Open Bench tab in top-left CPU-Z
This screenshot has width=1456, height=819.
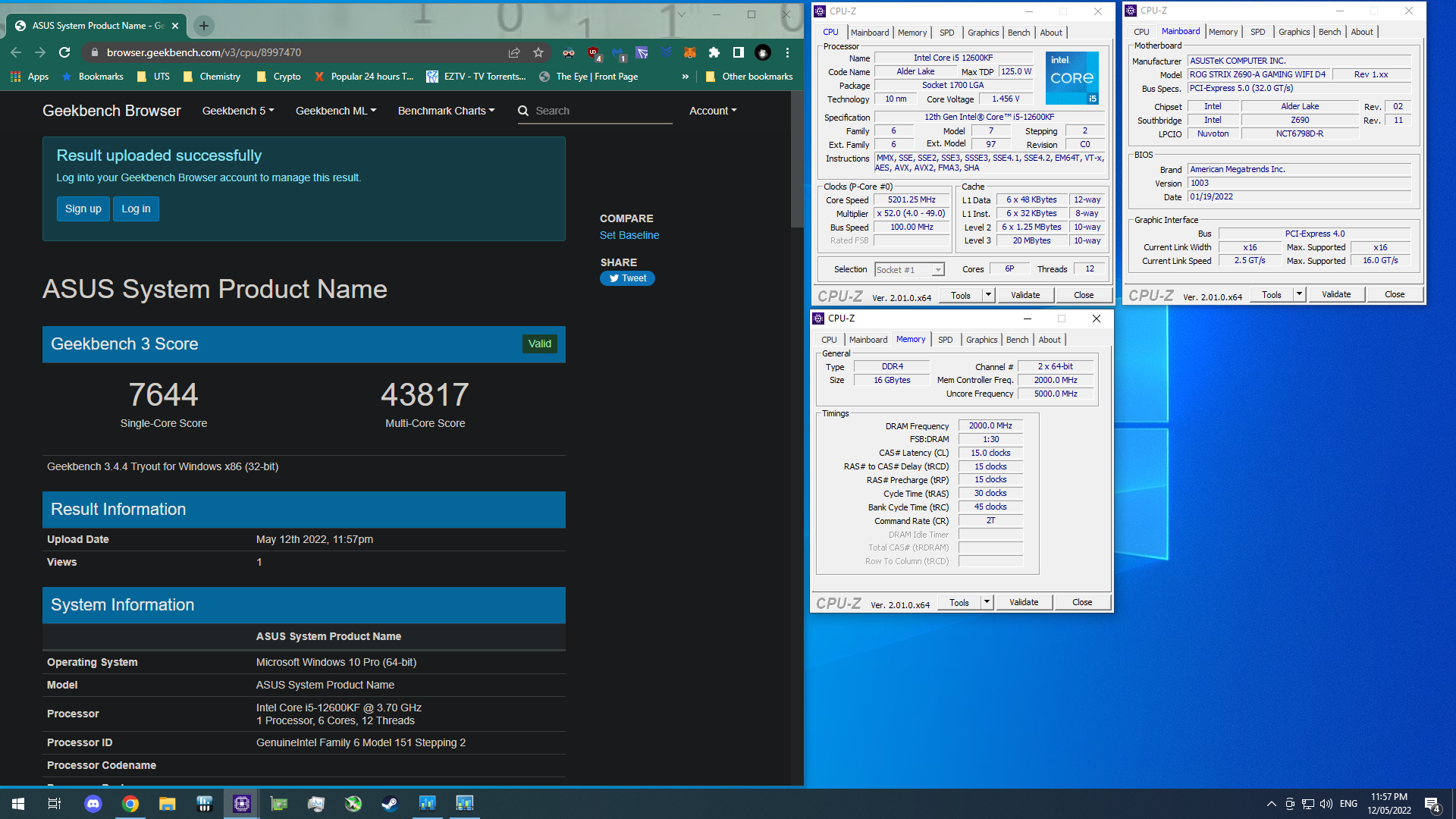[1018, 33]
